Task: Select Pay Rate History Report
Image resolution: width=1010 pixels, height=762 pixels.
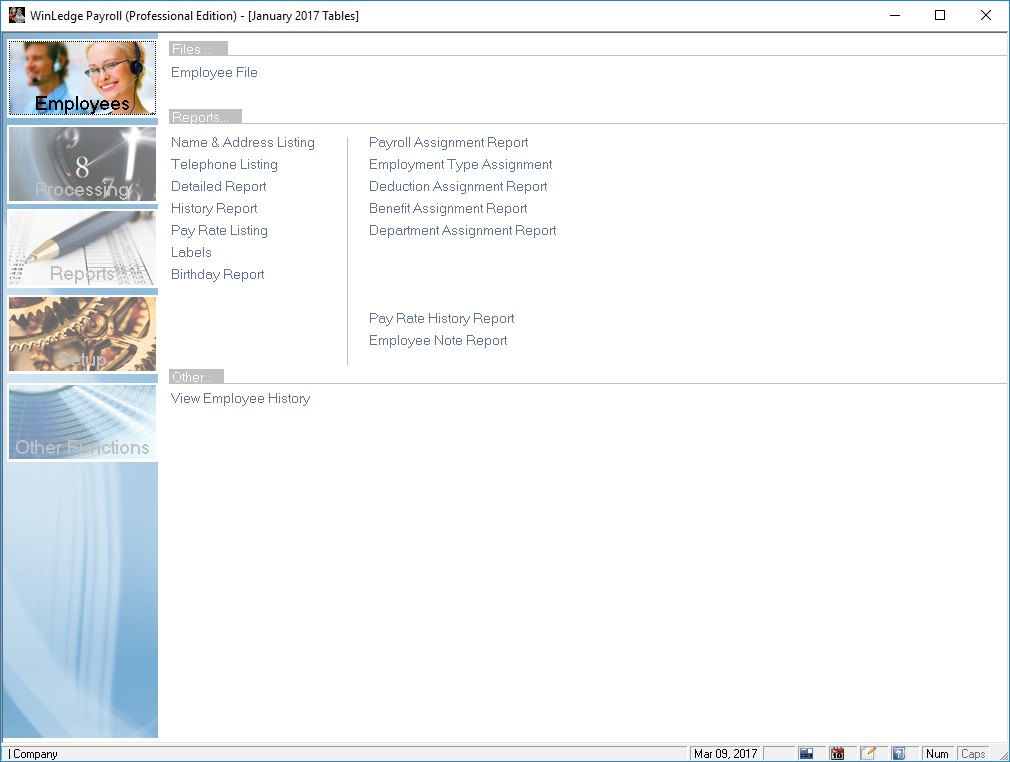Action: (x=441, y=319)
